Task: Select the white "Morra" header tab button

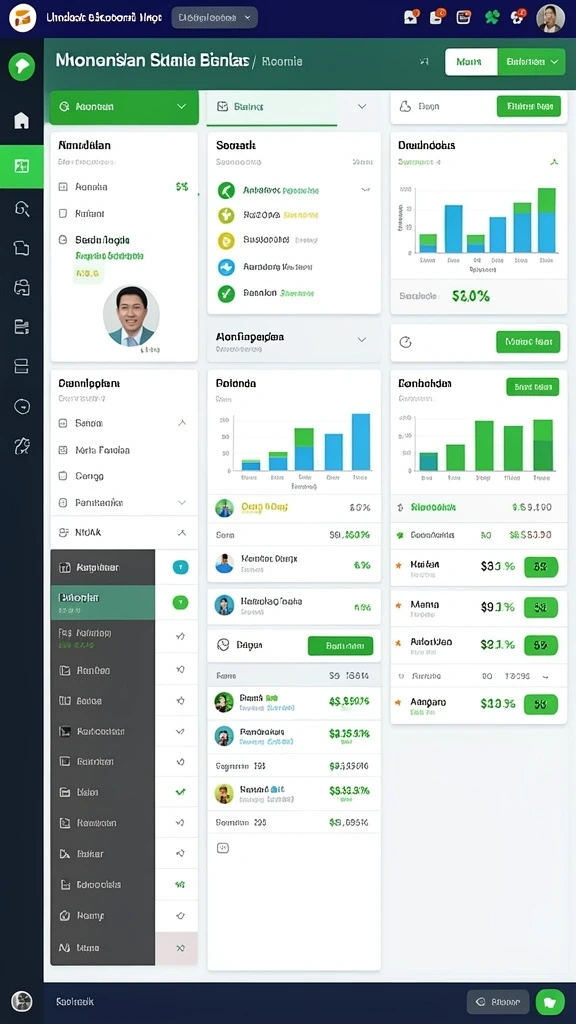Action: point(471,62)
